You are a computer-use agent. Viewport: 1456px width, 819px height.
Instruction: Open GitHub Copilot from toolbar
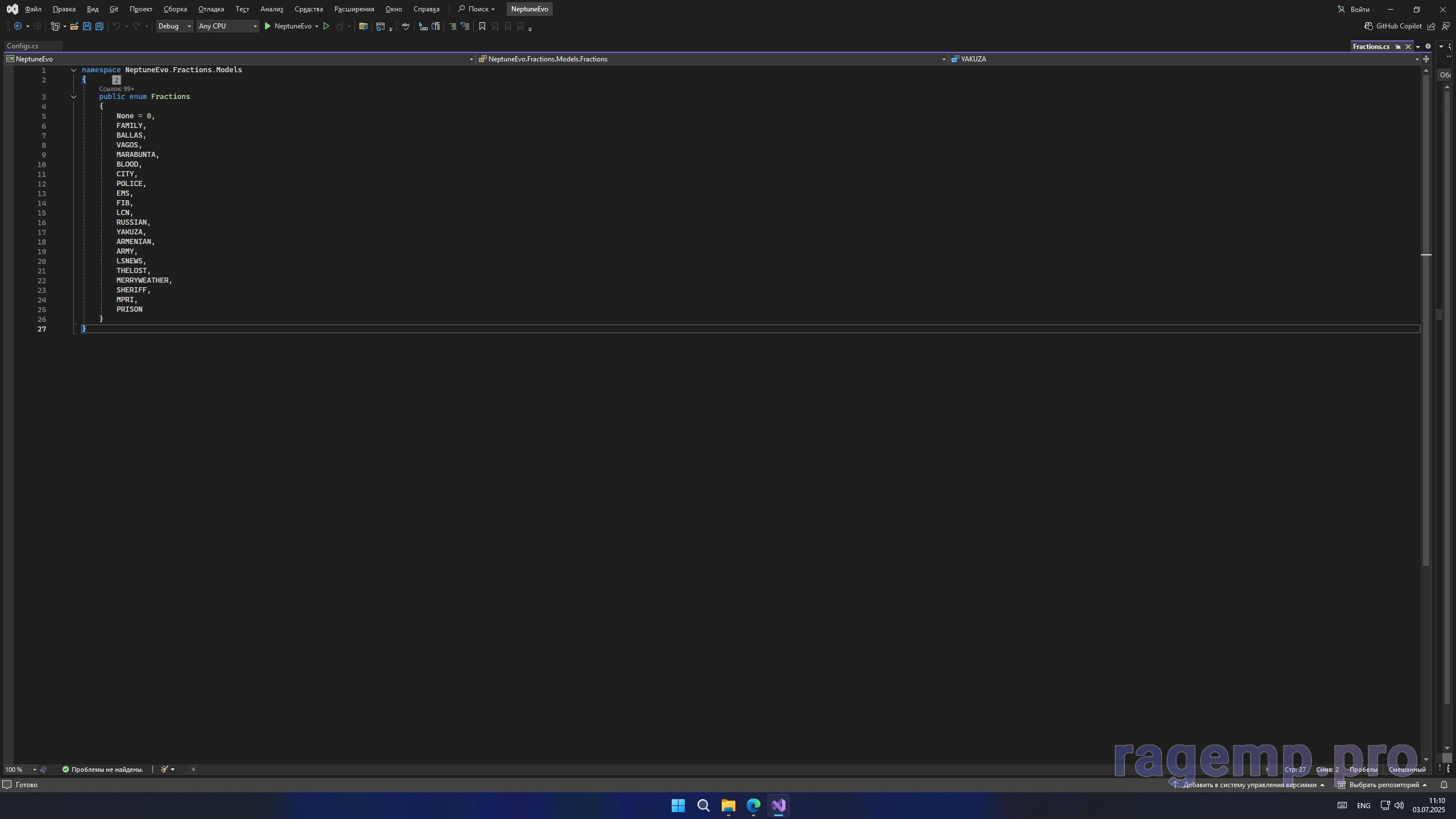(1392, 26)
